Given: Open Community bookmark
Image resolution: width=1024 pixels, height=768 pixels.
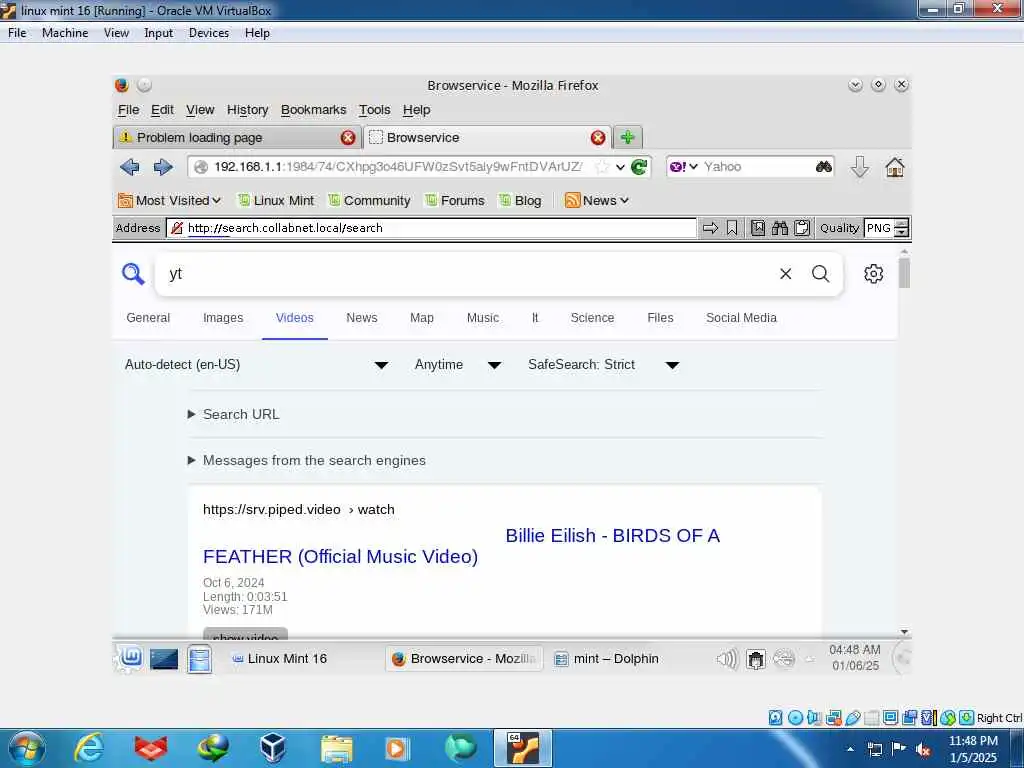Looking at the screenshot, I should 369,200.
